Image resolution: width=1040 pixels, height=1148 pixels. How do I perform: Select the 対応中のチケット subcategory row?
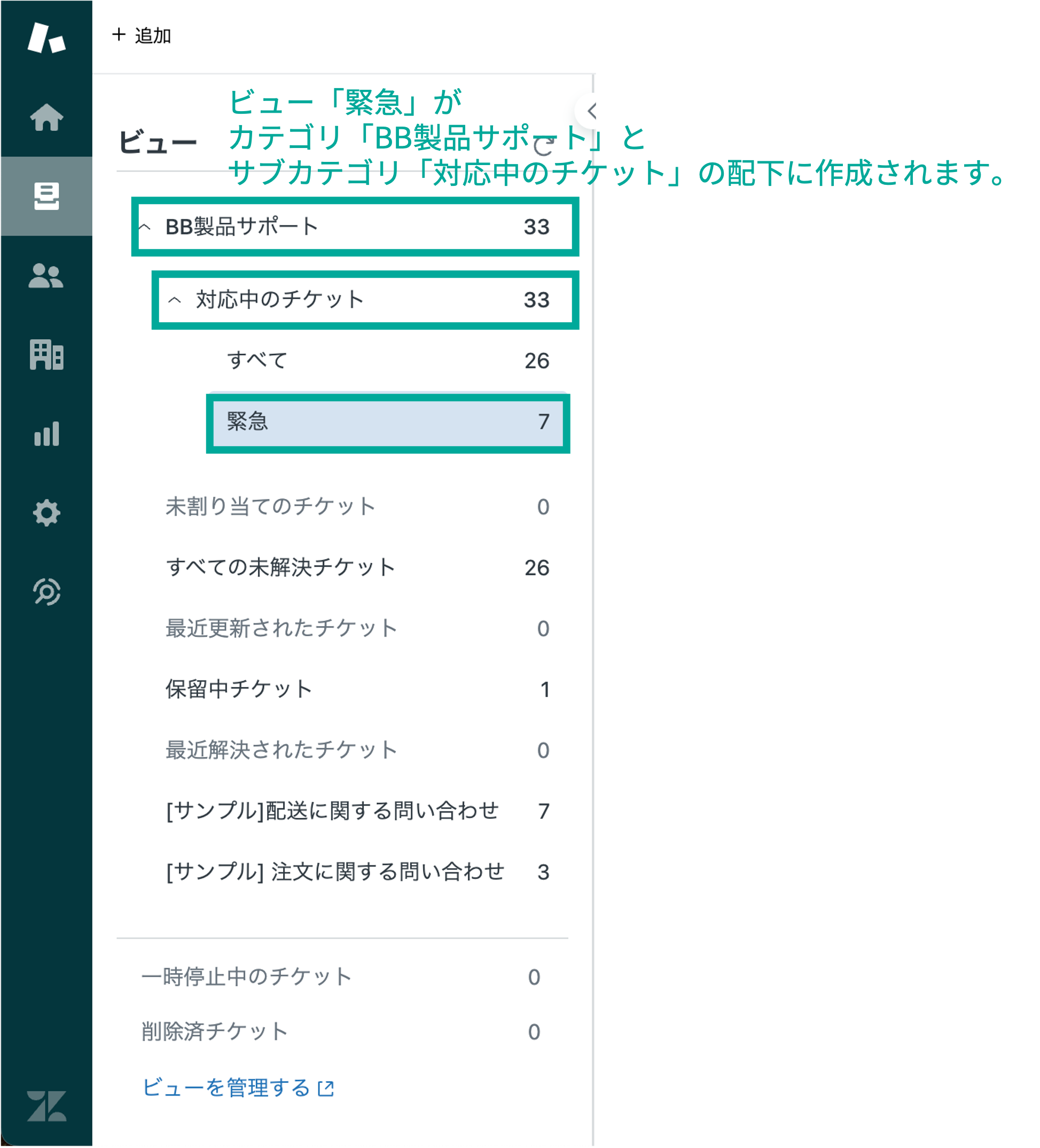pyautogui.click(x=365, y=300)
